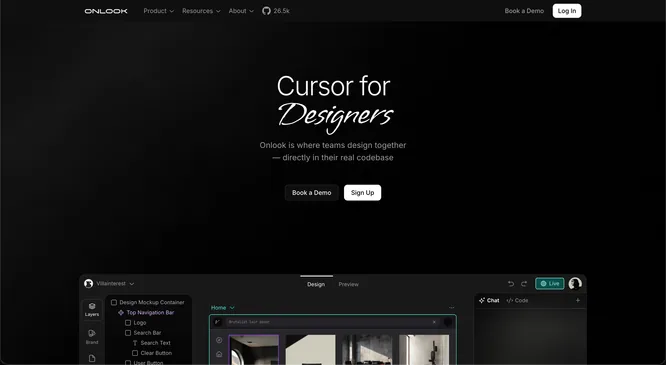Select the white angular architecture thumbnail
The image size is (666, 365).
pos(310,350)
